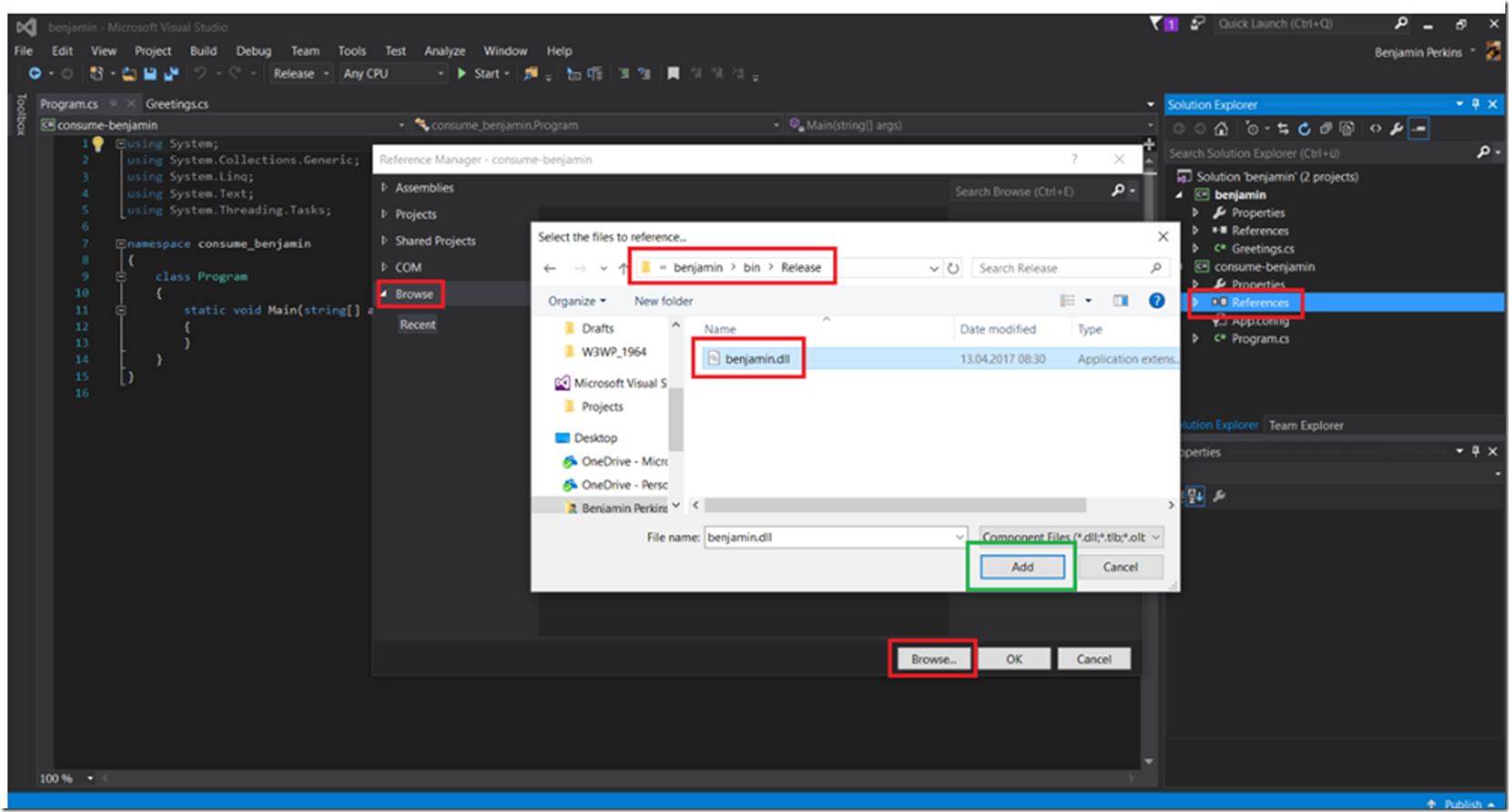
Task: Click the back arrow in file dialog
Action: 549,268
